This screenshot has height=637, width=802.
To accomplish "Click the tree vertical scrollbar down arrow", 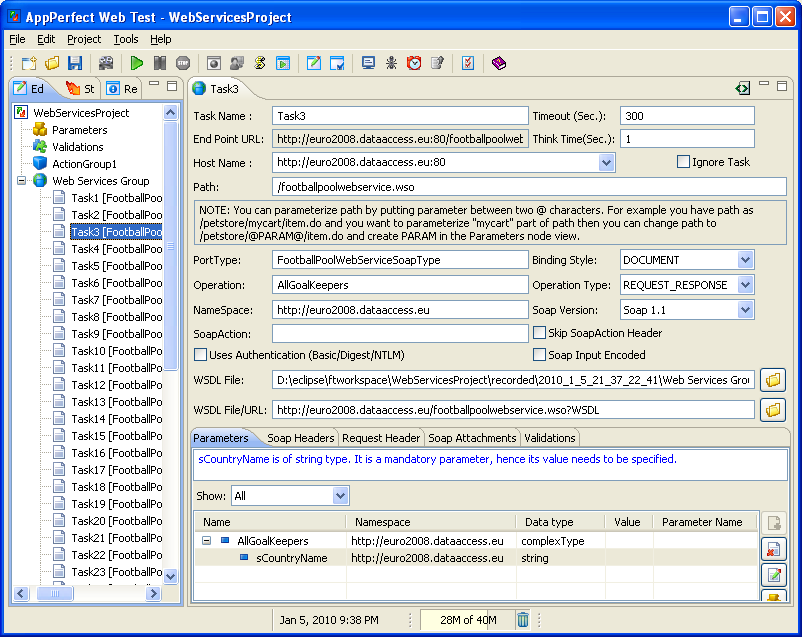I will 171,576.
